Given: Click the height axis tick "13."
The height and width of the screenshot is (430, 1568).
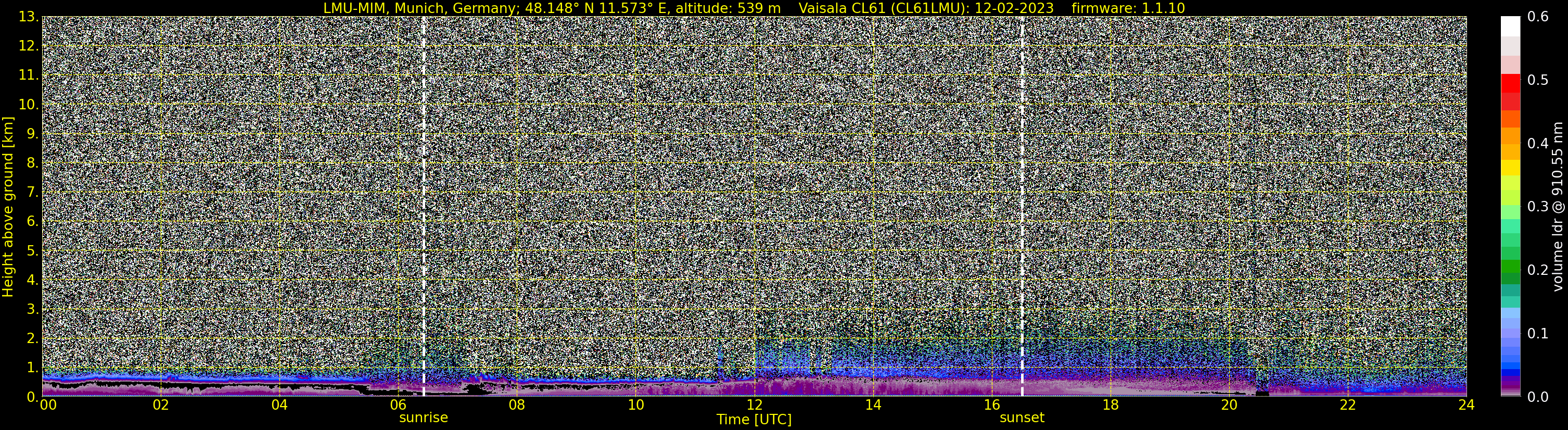Looking at the screenshot, I should pyautogui.click(x=28, y=17).
